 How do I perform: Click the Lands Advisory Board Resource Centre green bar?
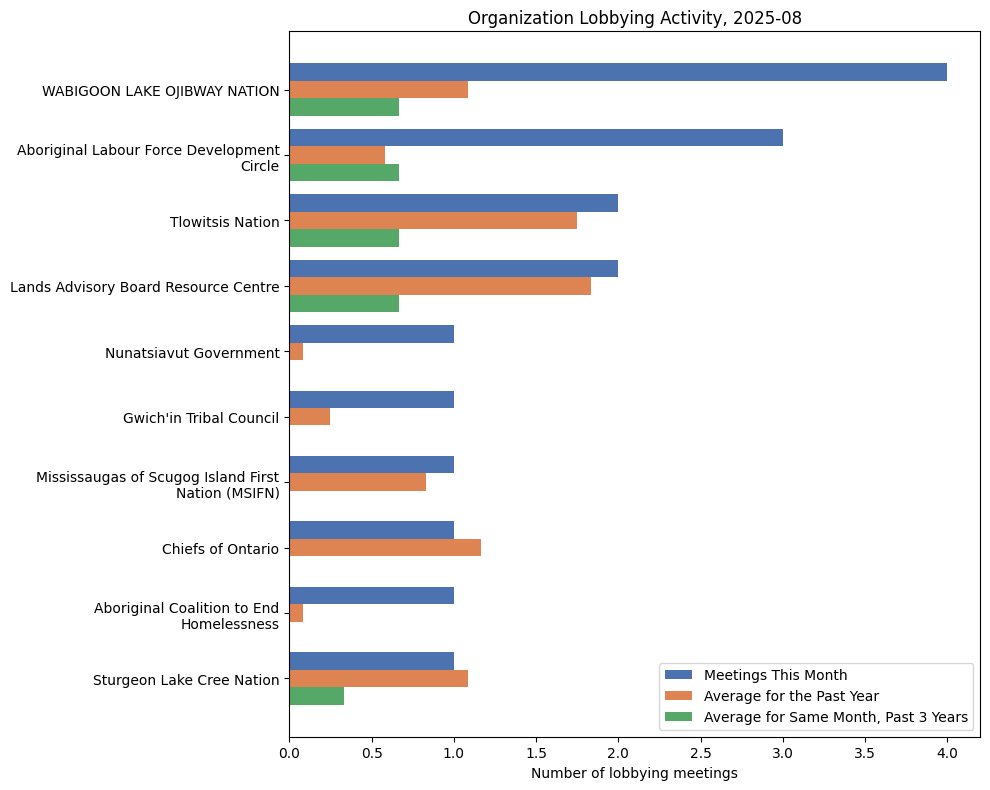pos(343,304)
